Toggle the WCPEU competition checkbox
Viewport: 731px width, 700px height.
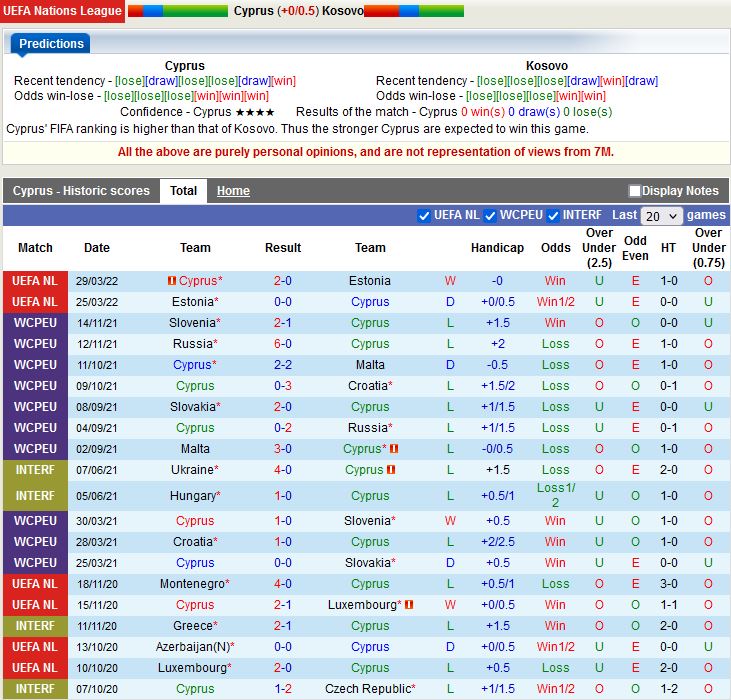pos(491,215)
